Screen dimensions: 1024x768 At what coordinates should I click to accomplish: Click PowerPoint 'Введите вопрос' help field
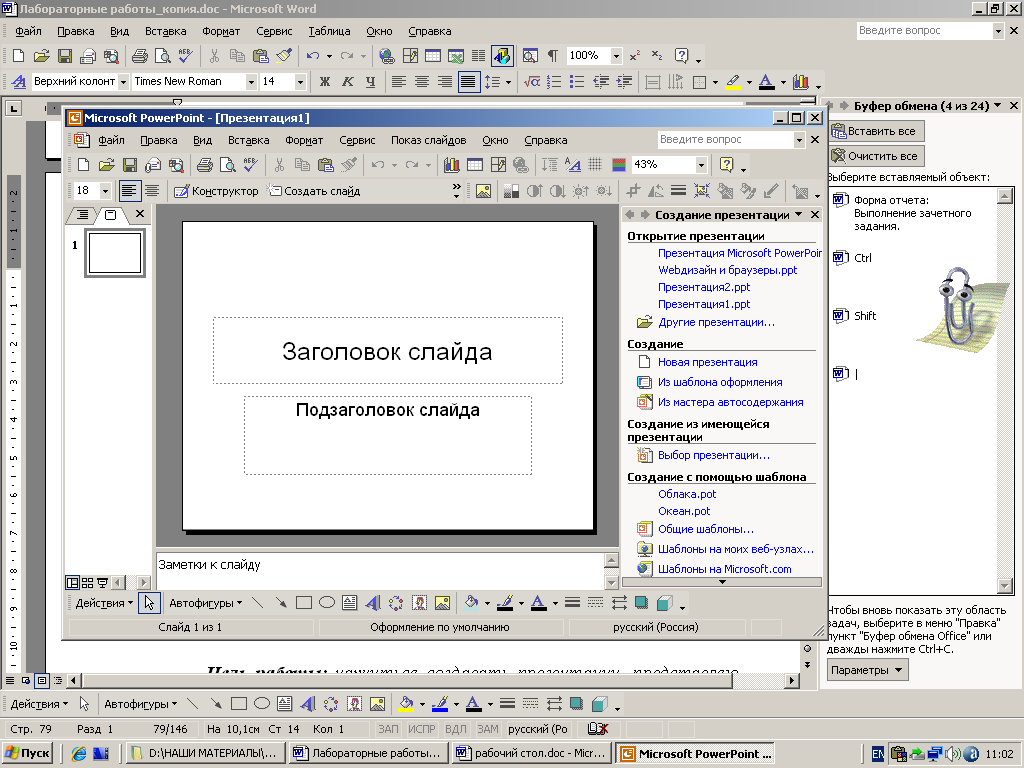click(725, 139)
